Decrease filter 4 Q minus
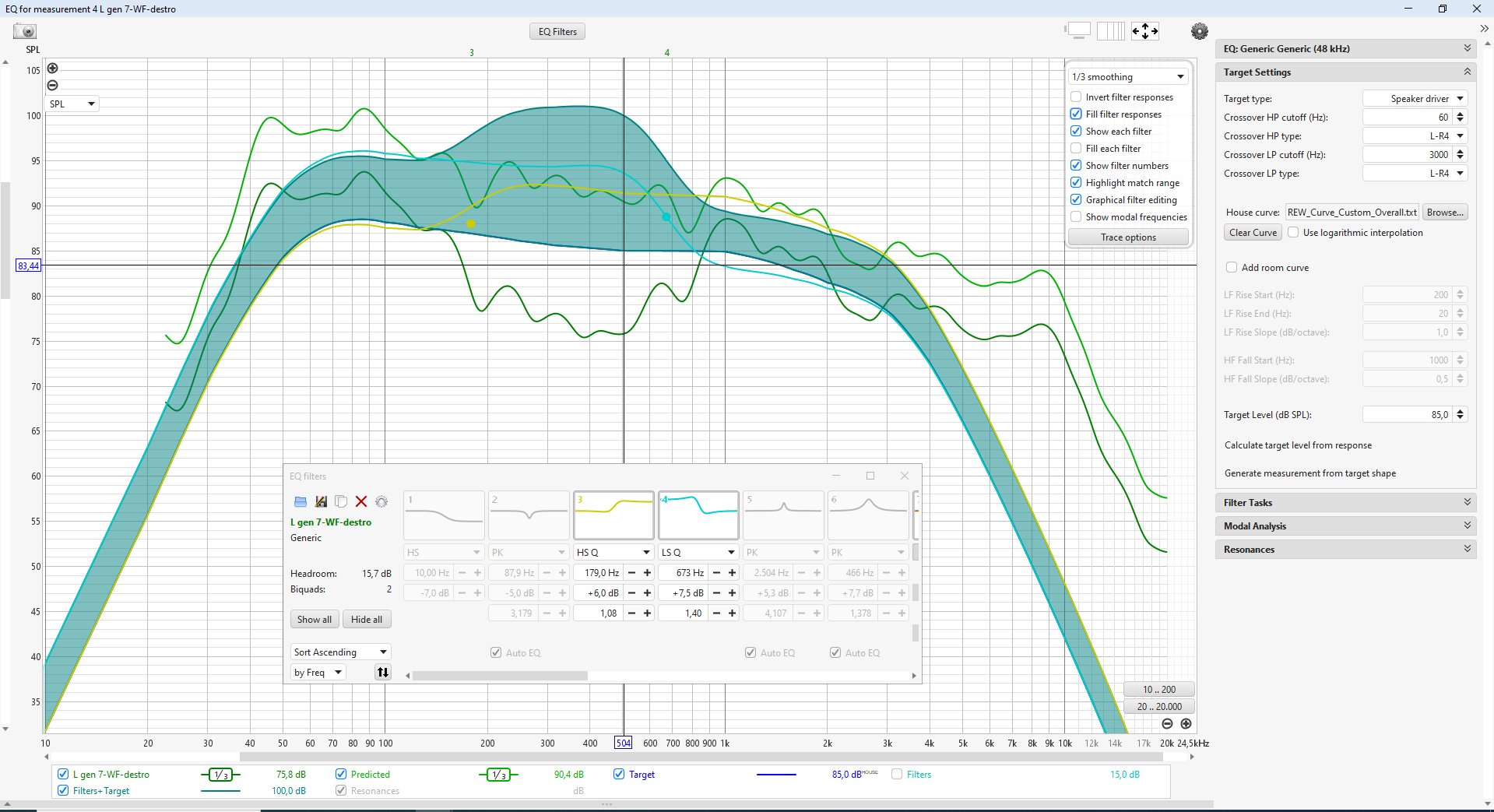The width and height of the screenshot is (1494, 812). [716, 613]
